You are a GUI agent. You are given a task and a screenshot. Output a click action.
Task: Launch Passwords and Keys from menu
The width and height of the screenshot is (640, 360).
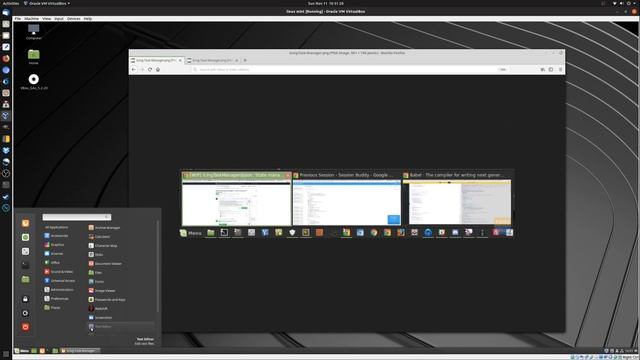(x=107, y=300)
